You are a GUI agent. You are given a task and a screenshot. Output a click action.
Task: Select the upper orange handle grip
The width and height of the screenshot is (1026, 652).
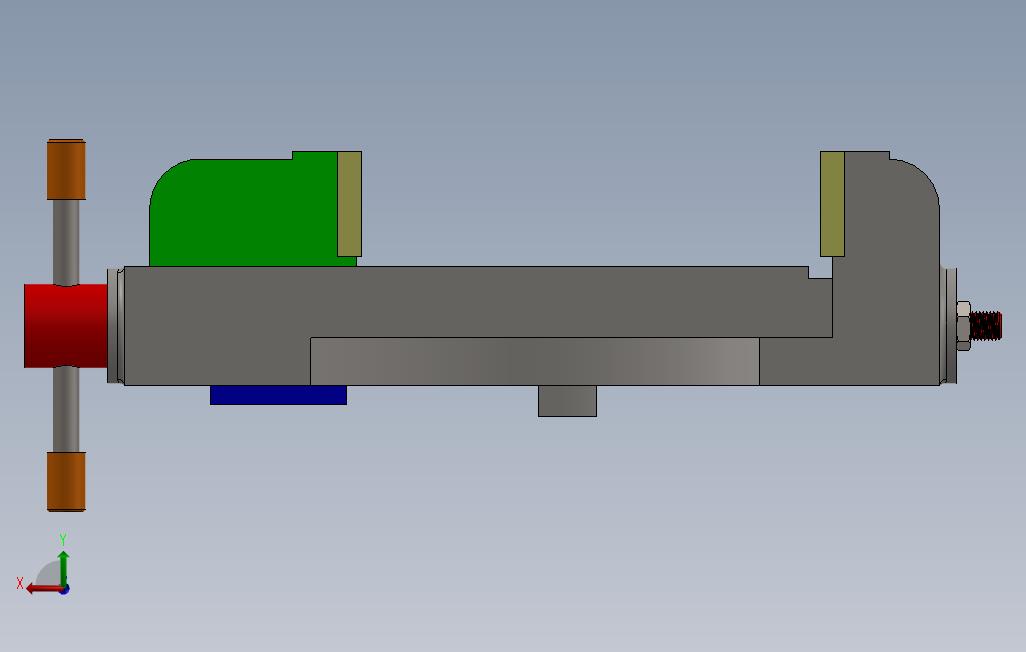[x=66, y=169]
